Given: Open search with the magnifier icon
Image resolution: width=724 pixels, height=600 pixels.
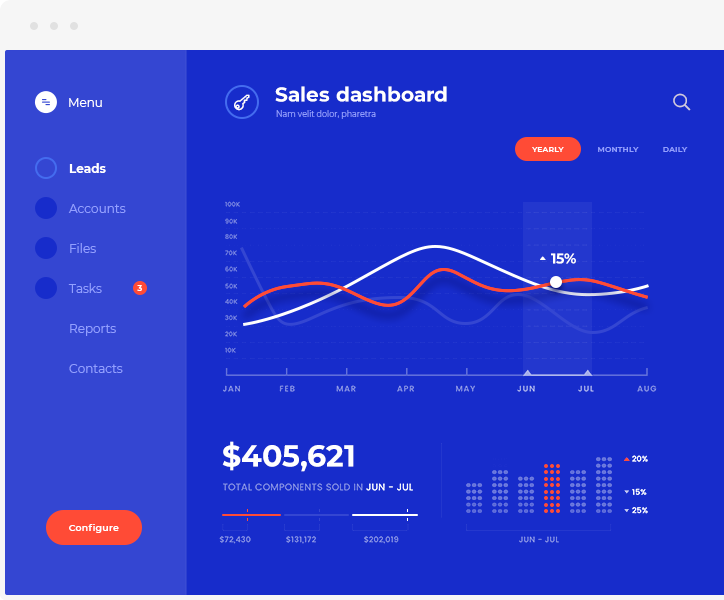Looking at the screenshot, I should pos(681,101).
